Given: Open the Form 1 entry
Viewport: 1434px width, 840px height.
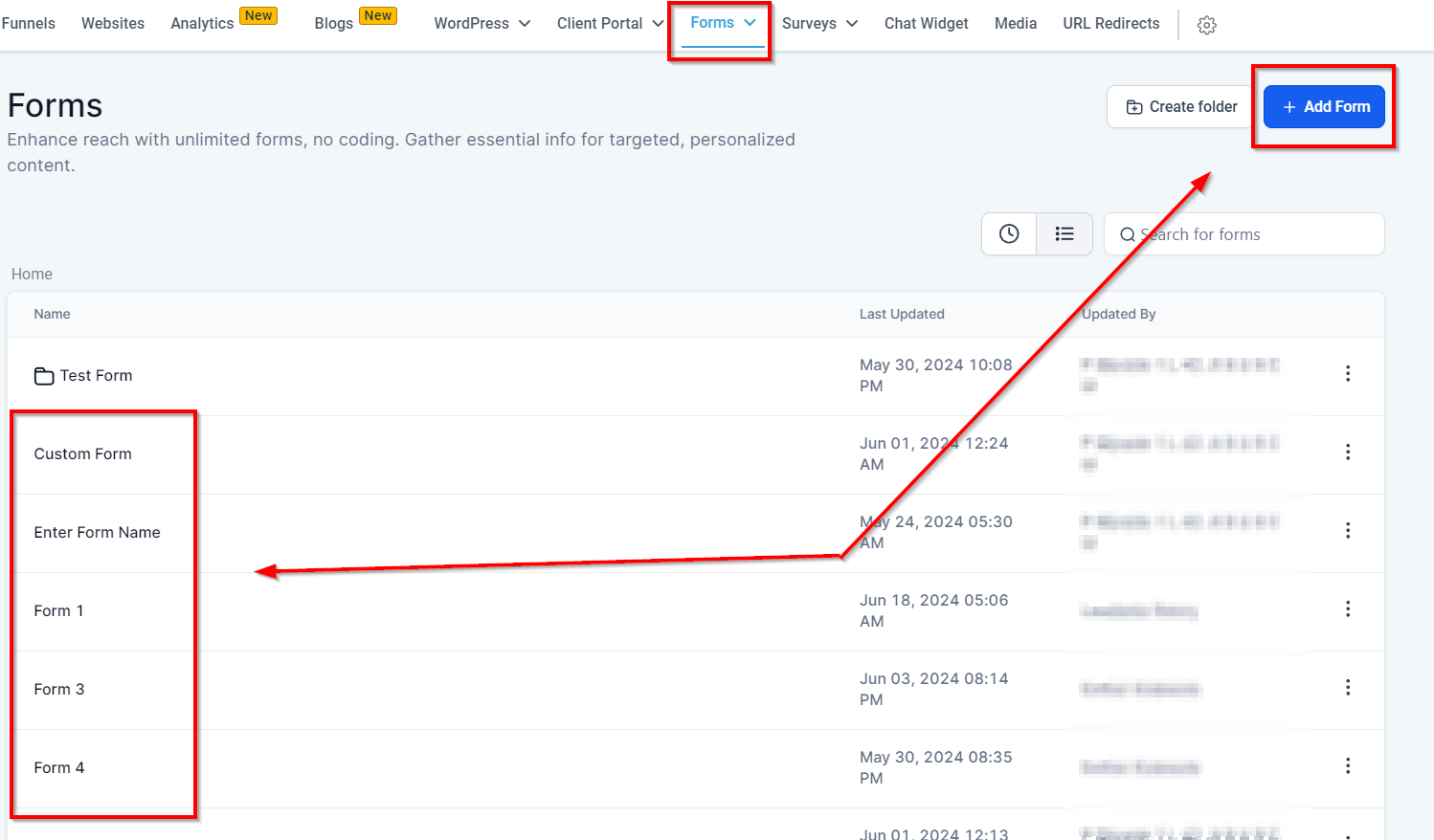Looking at the screenshot, I should [58, 610].
